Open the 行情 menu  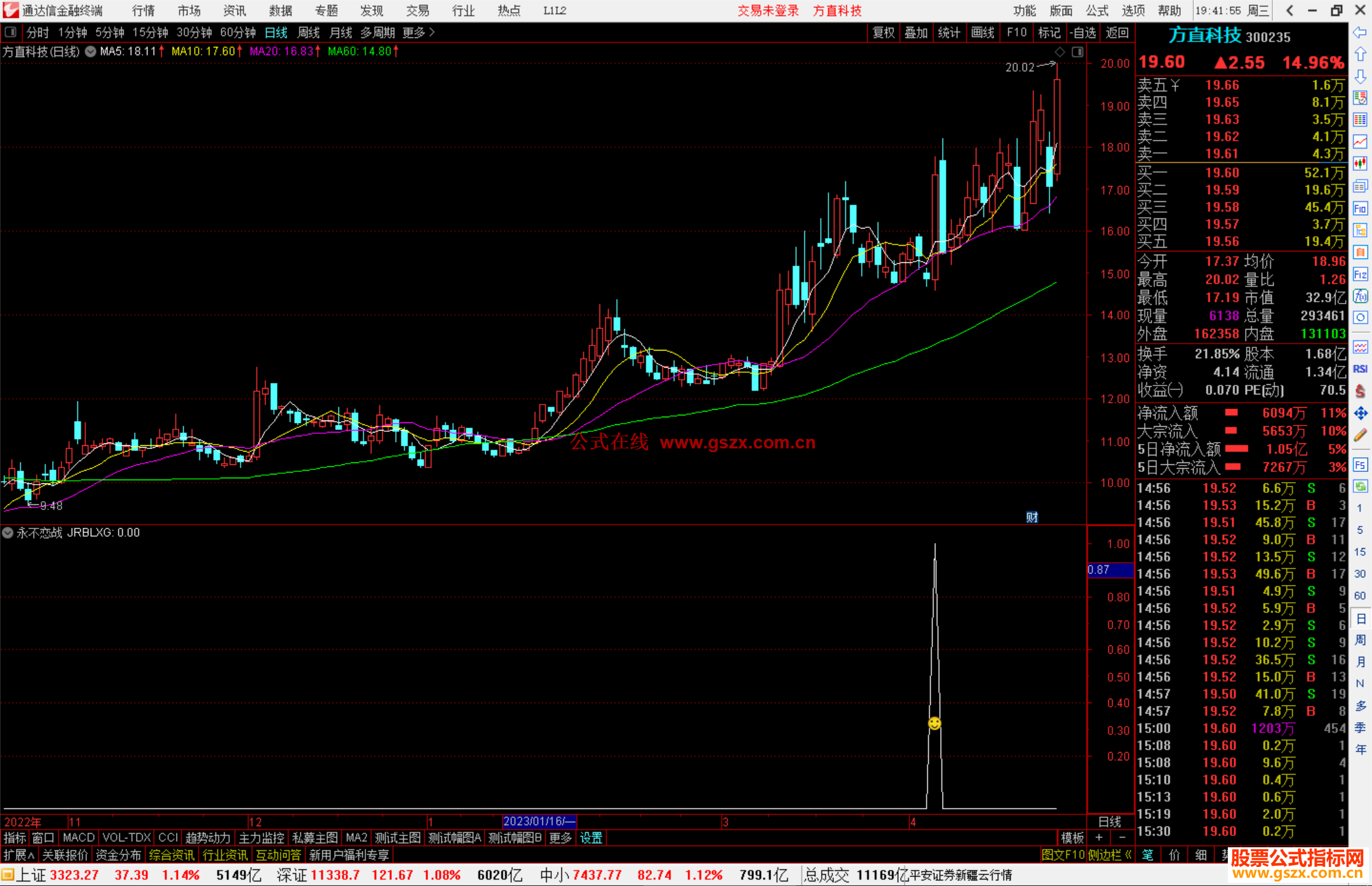pyautogui.click(x=144, y=11)
